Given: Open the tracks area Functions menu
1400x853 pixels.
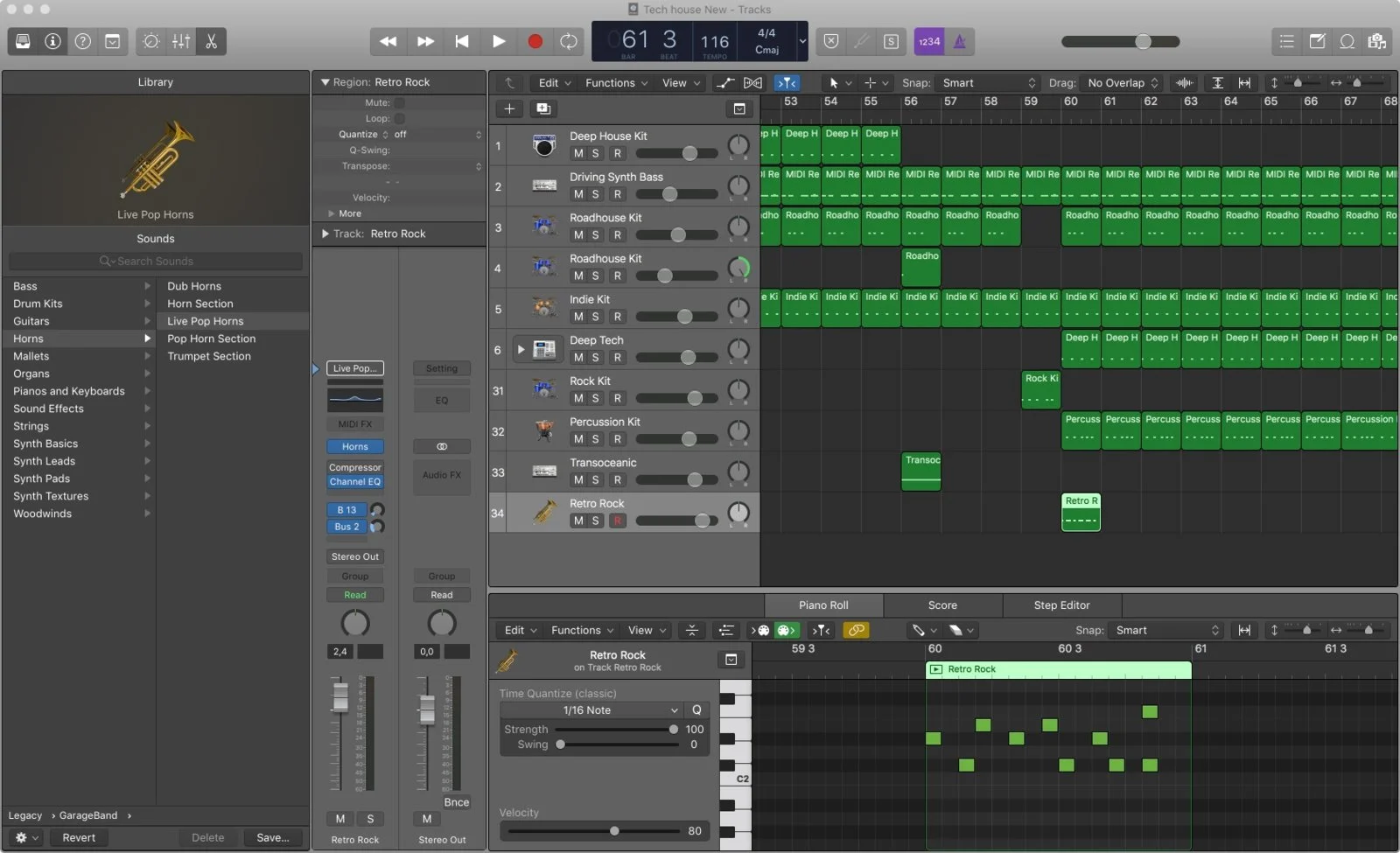Looking at the screenshot, I should (616, 83).
